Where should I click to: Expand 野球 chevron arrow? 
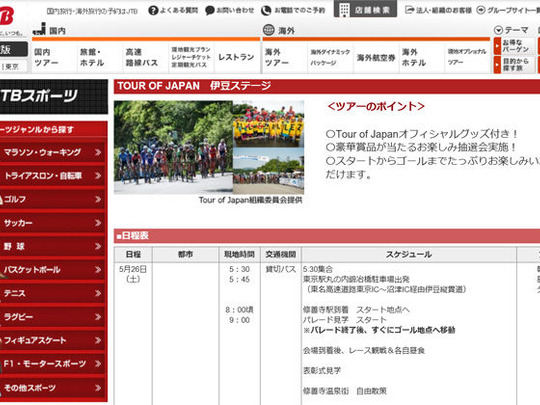tap(98, 246)
